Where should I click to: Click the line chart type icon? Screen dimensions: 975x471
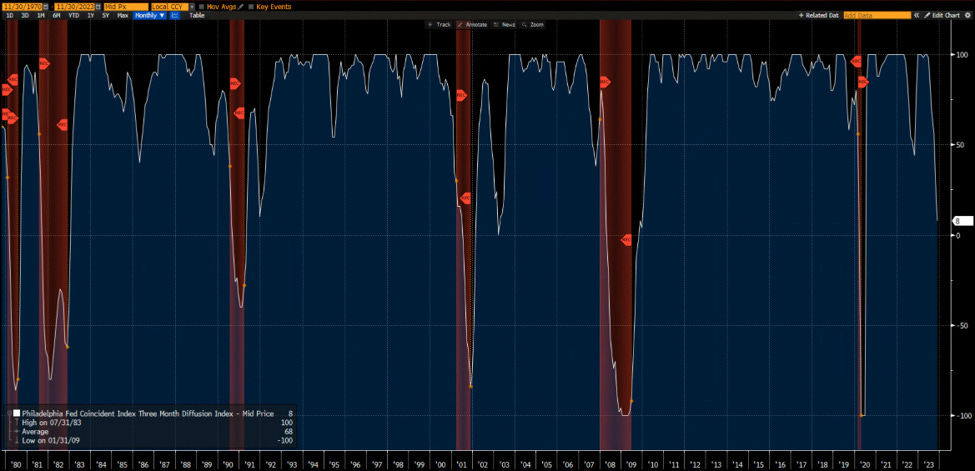point(175,15)
